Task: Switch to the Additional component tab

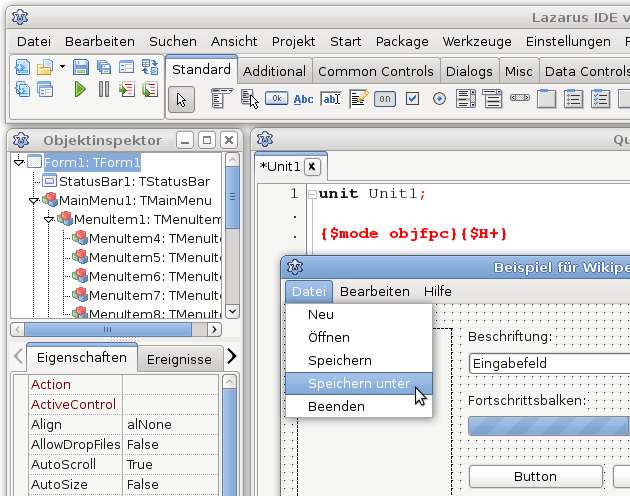Action: [x=274, y=72]
